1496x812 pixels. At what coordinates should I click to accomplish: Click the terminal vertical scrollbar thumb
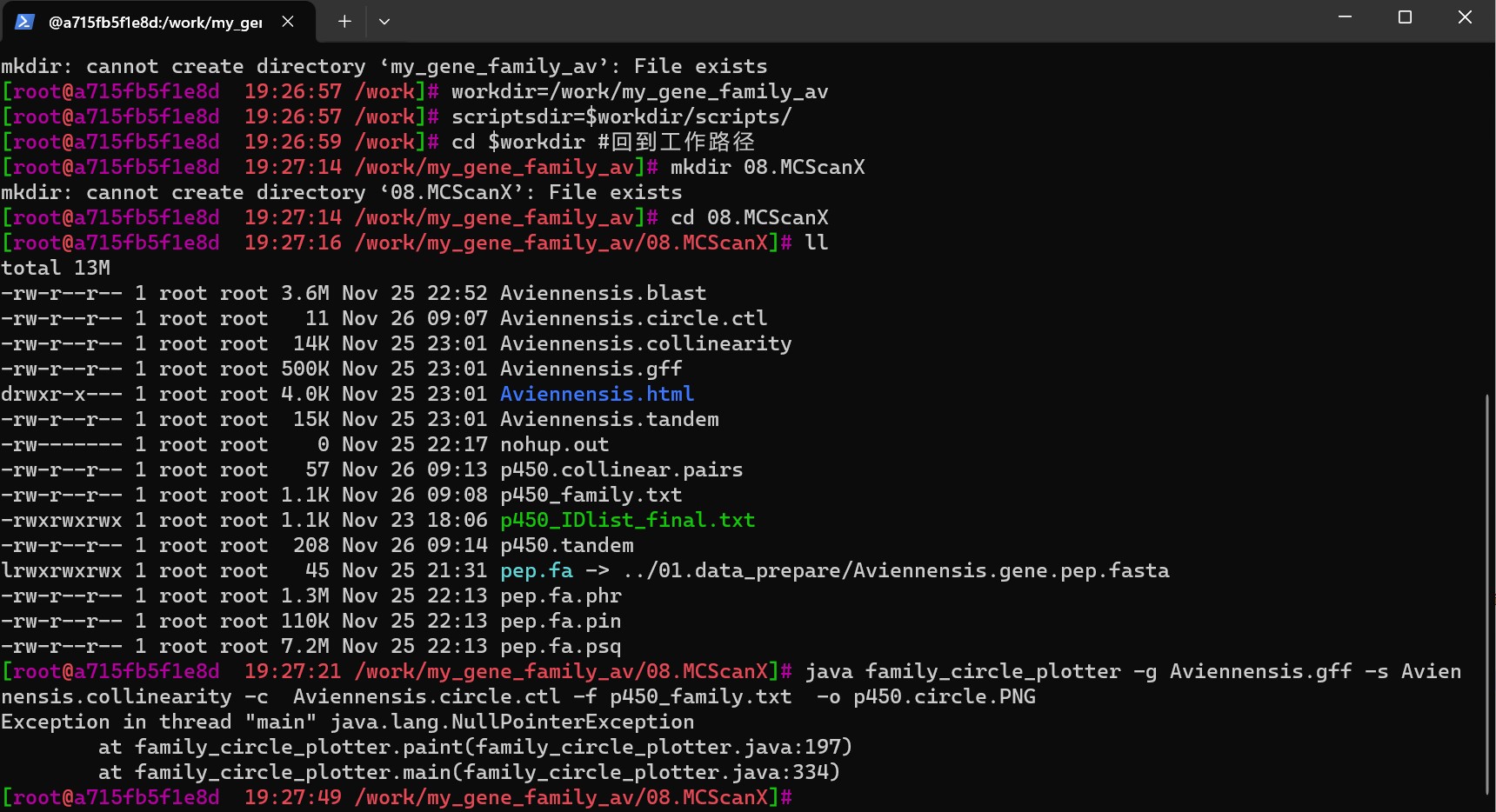(1489, 594)
